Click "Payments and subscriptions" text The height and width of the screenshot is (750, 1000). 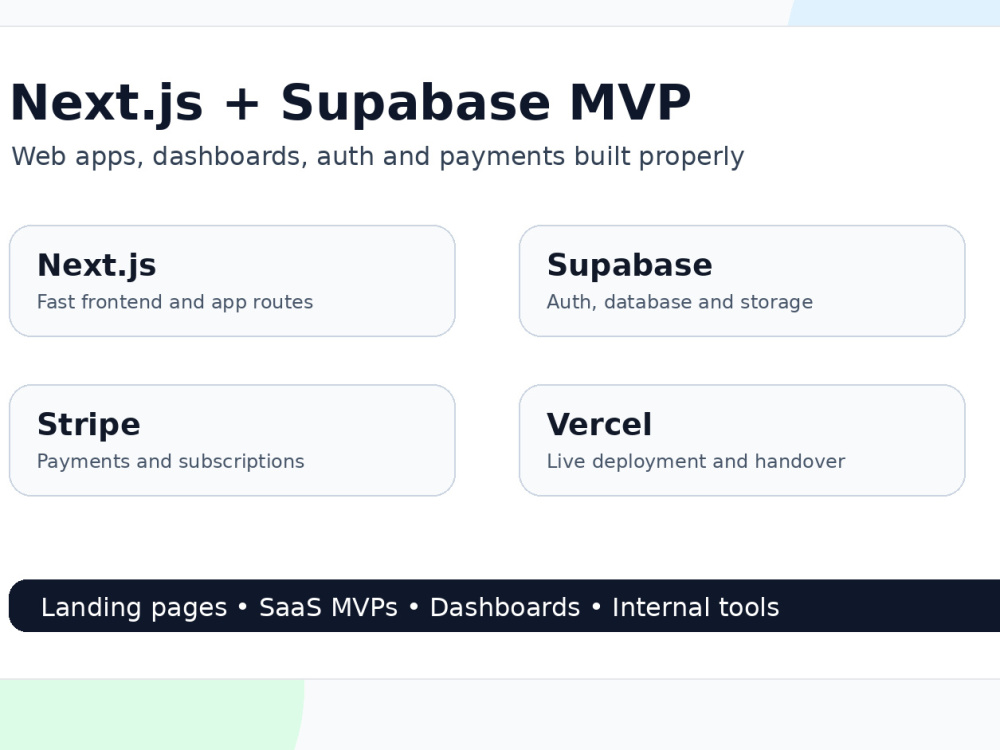coord(170,461)
